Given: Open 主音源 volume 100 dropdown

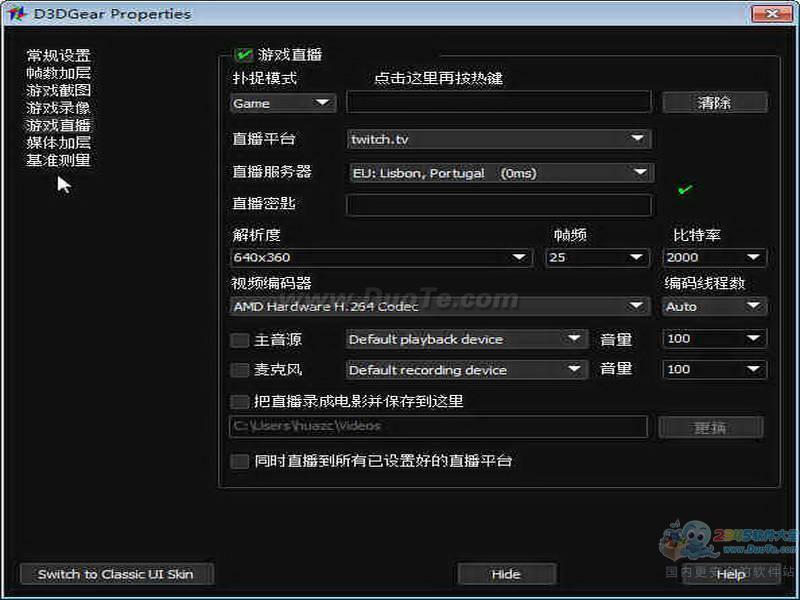Looking at the screenshot, I should point(714,339).
